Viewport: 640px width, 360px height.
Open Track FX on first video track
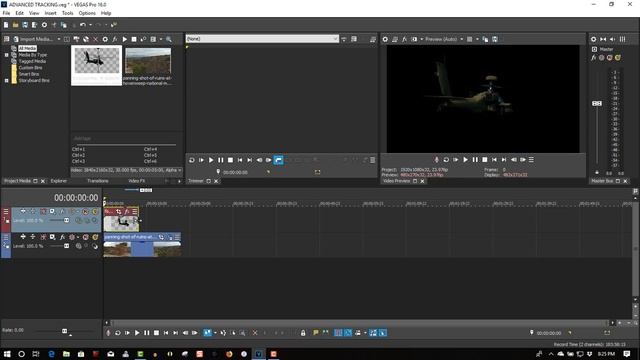pyautogui.click(x=62, y=211)
